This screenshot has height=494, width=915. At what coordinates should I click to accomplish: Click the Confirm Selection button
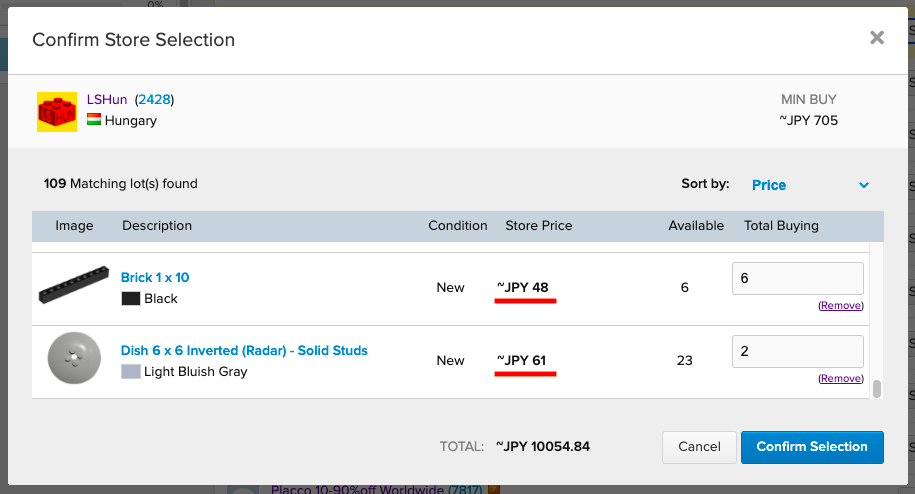pos(812,447)
